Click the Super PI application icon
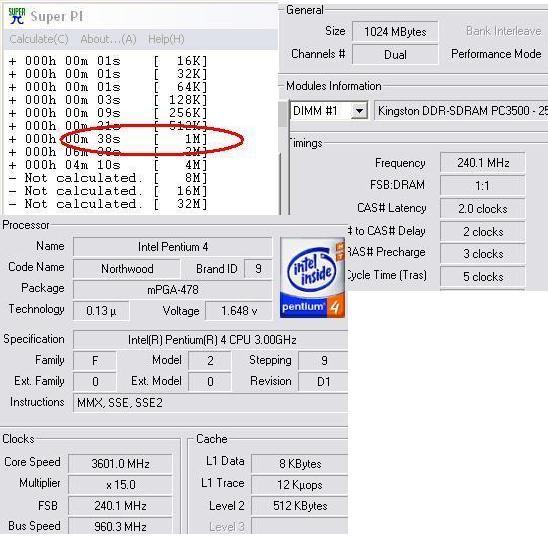 [x=16, y=16]
